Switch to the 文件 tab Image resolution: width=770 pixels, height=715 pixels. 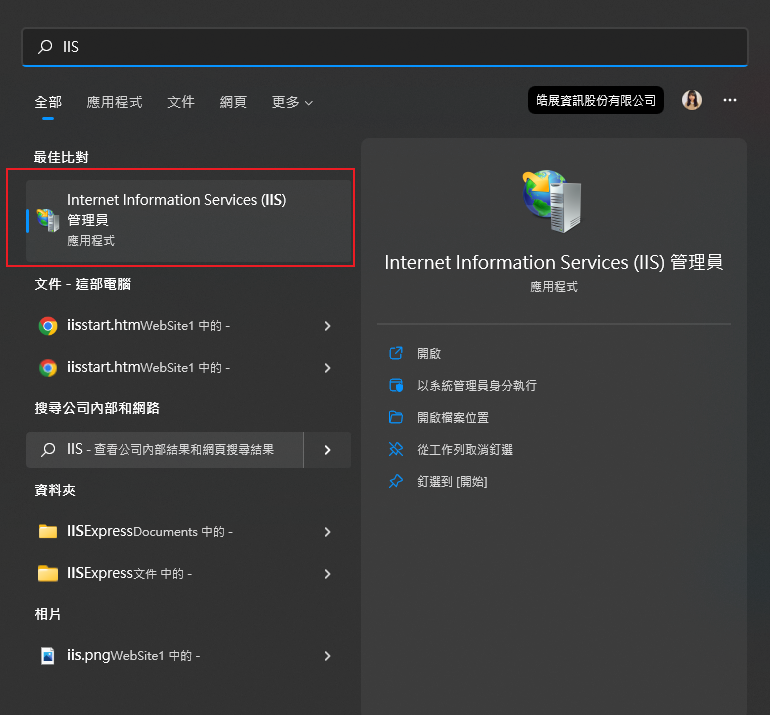pos(181,102)
